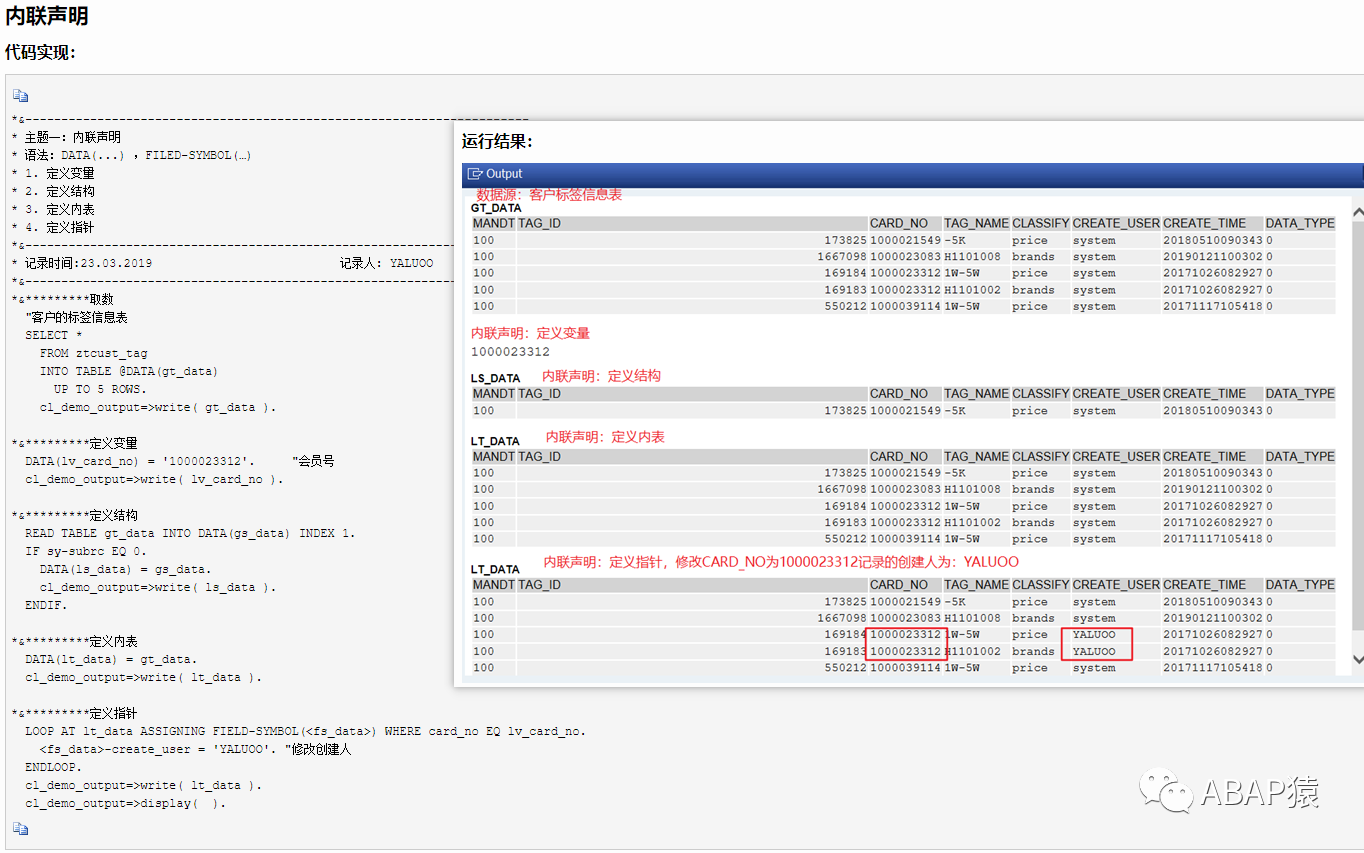Screen dimensions: 1364x853
Task: Click the comment line '4. 定义指针'
Action: (53, 227)
